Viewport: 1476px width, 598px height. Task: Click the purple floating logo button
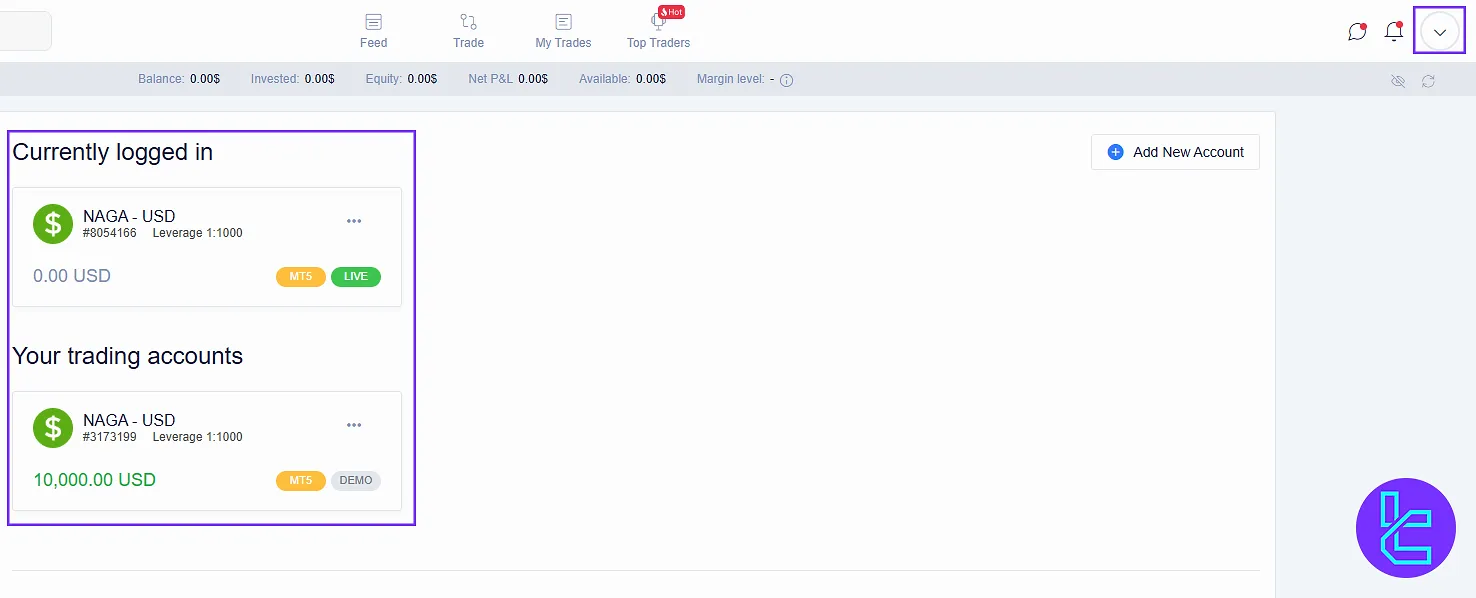[1405, 527]
